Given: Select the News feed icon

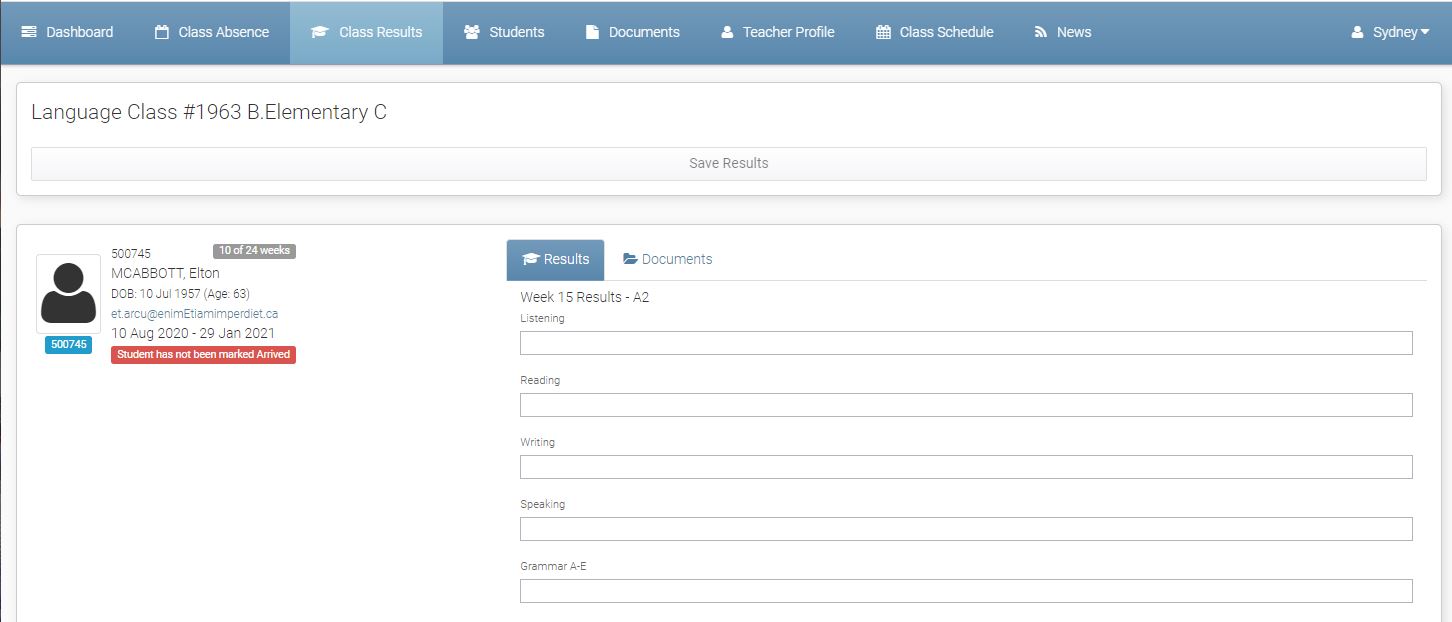Looking at the screenshot, I should pyautogui.click(x=1039, y=31).
